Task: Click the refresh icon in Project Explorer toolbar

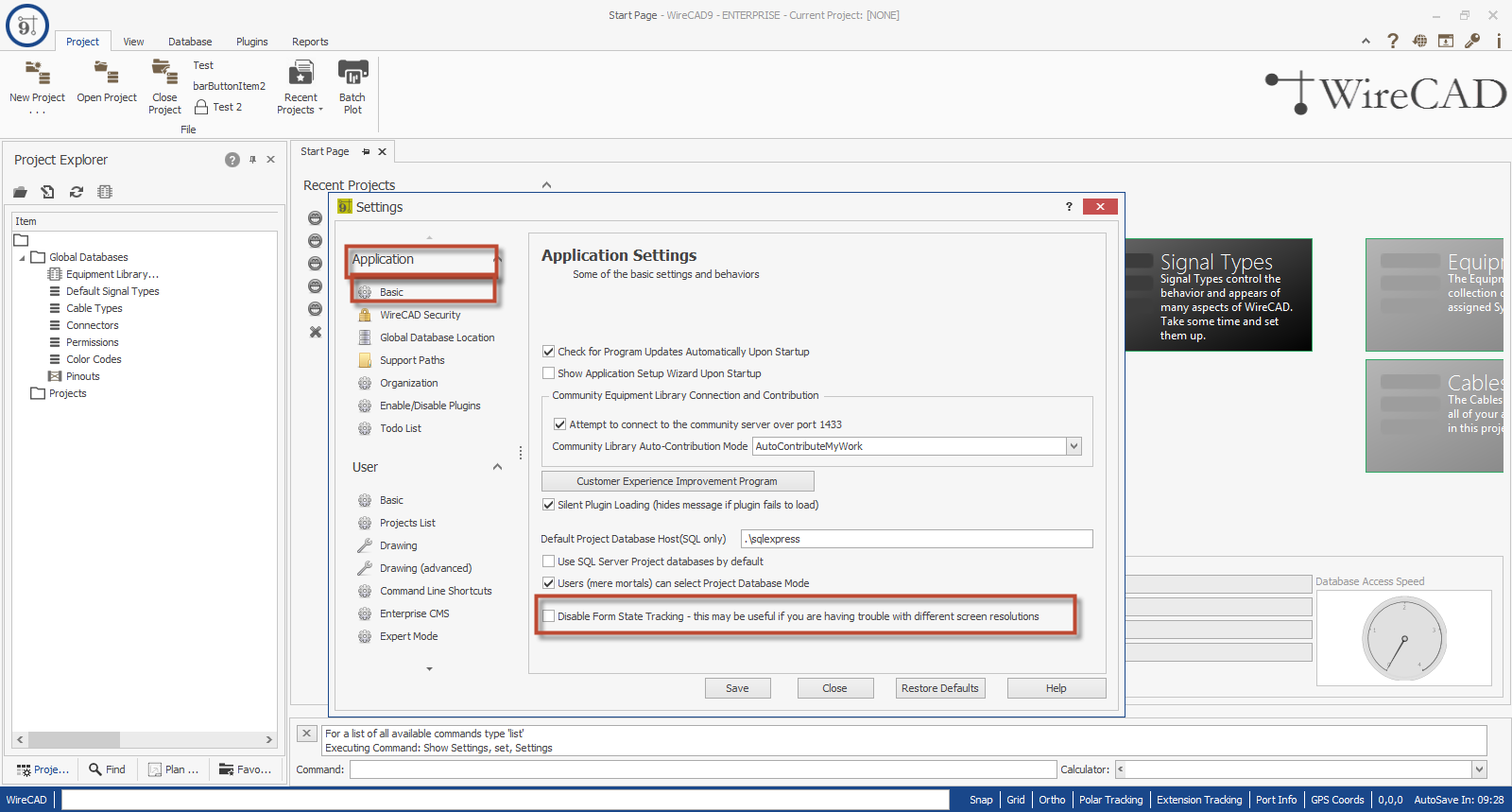Action: coord(77,192)
